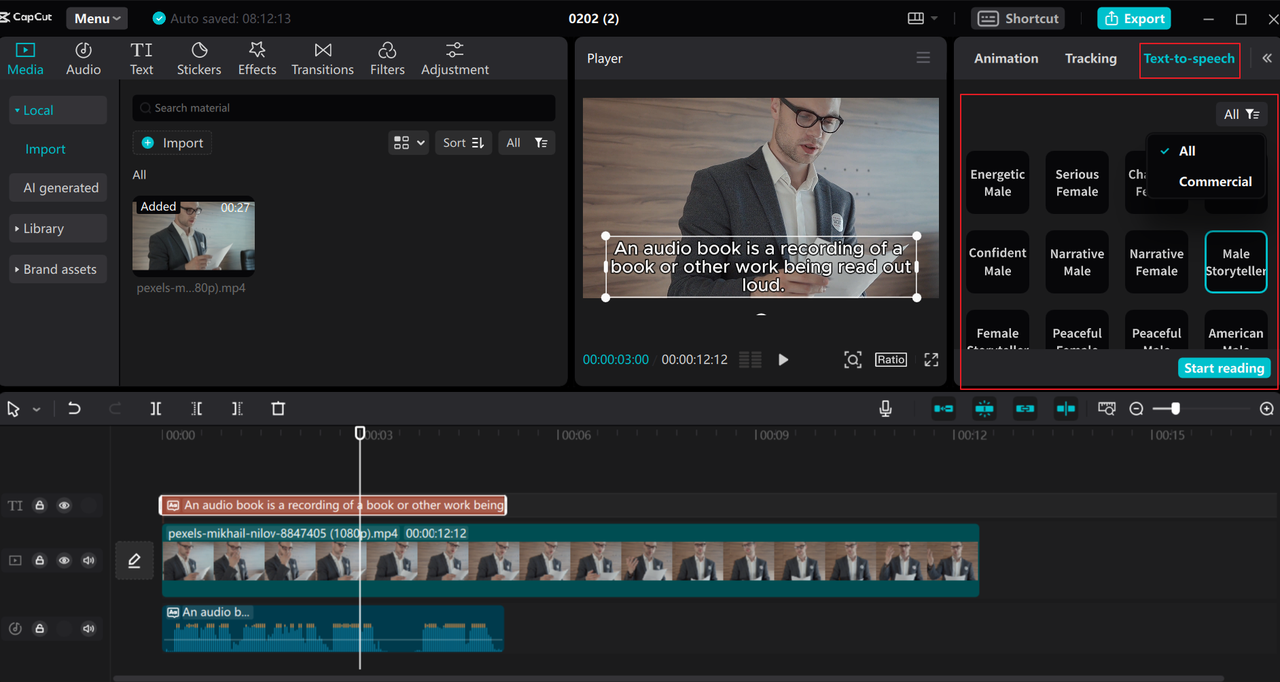Open the media All filter dropdown
Image resolution: width=1280 pixels, height=682 pixels.
(x=526, y=143)
